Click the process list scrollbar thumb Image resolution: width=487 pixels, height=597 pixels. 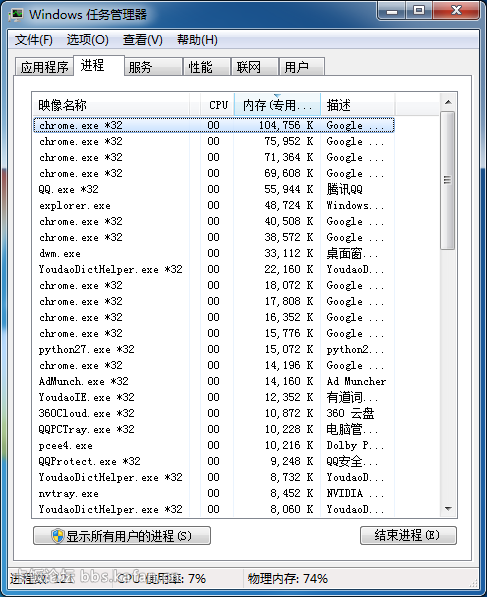pos(448,180)
